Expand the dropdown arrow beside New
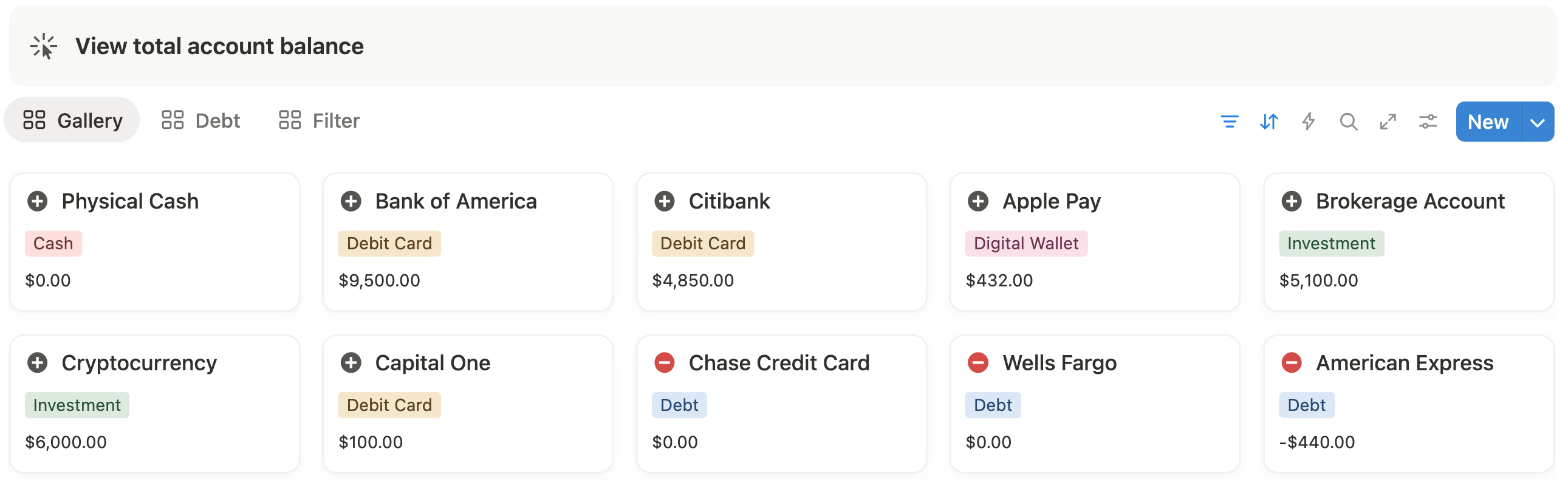Image resolution: width=1568 pixels, height=484 pixels. pyautogui.click(x=1537, y=122)
